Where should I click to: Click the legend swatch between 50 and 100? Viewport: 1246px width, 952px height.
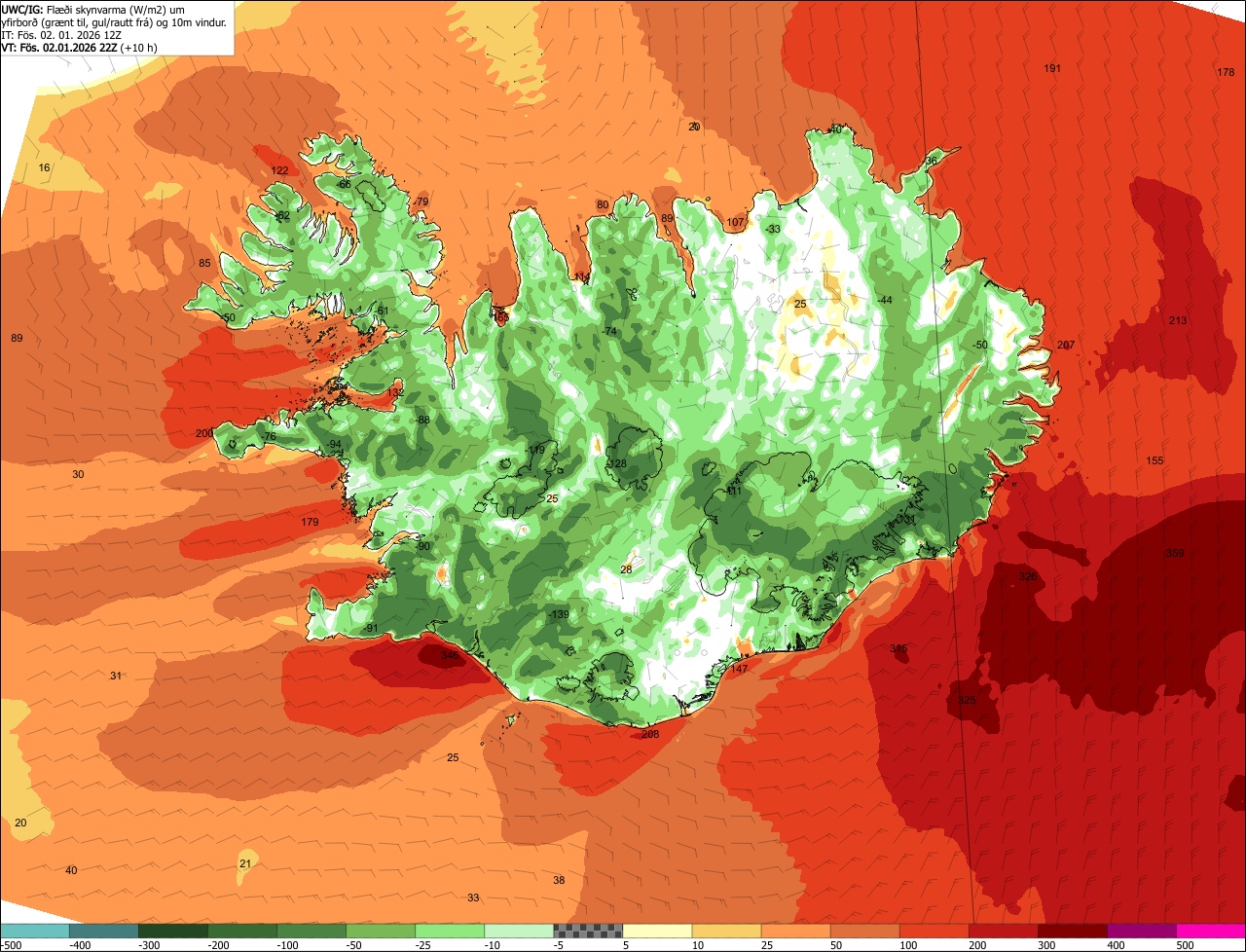point(864,931)
